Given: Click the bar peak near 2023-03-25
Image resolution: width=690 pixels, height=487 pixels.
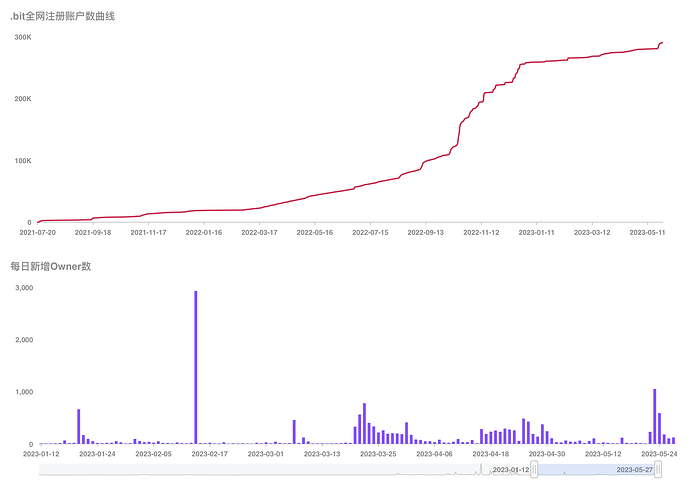Looking at the screenshot, I should pyautogui.click(x=364, y=423).
